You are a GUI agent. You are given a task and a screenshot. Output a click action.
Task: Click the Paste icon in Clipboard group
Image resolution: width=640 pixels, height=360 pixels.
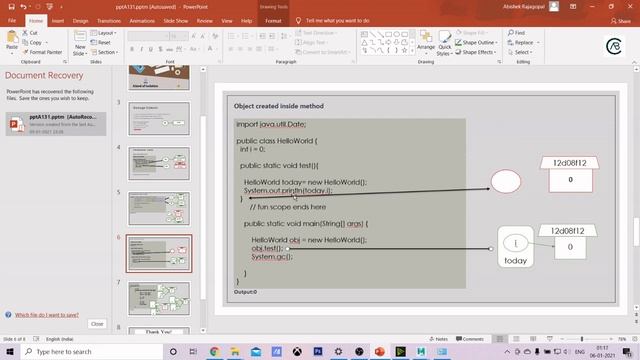pyautogui.click(x=12, y=38)
